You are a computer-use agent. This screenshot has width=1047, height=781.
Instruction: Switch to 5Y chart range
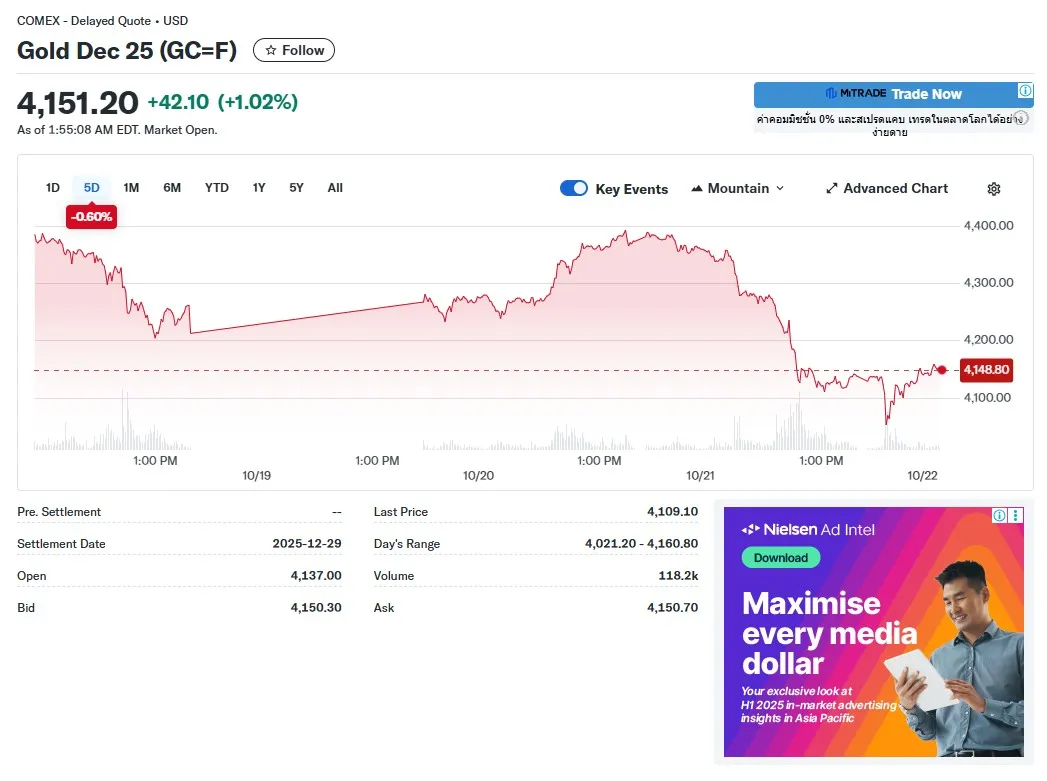coord(296,188)
